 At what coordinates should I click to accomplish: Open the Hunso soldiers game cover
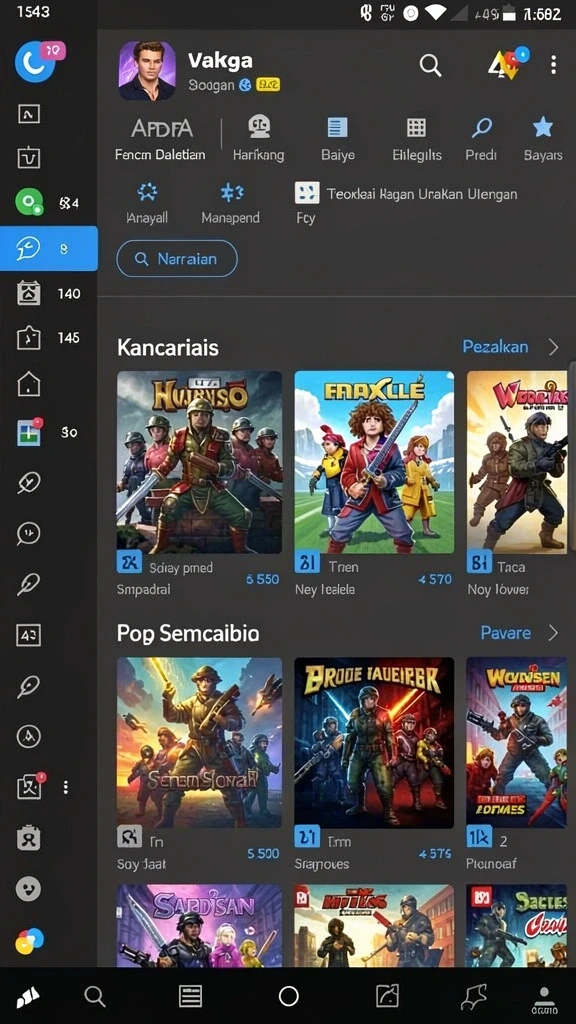(199, 462)
